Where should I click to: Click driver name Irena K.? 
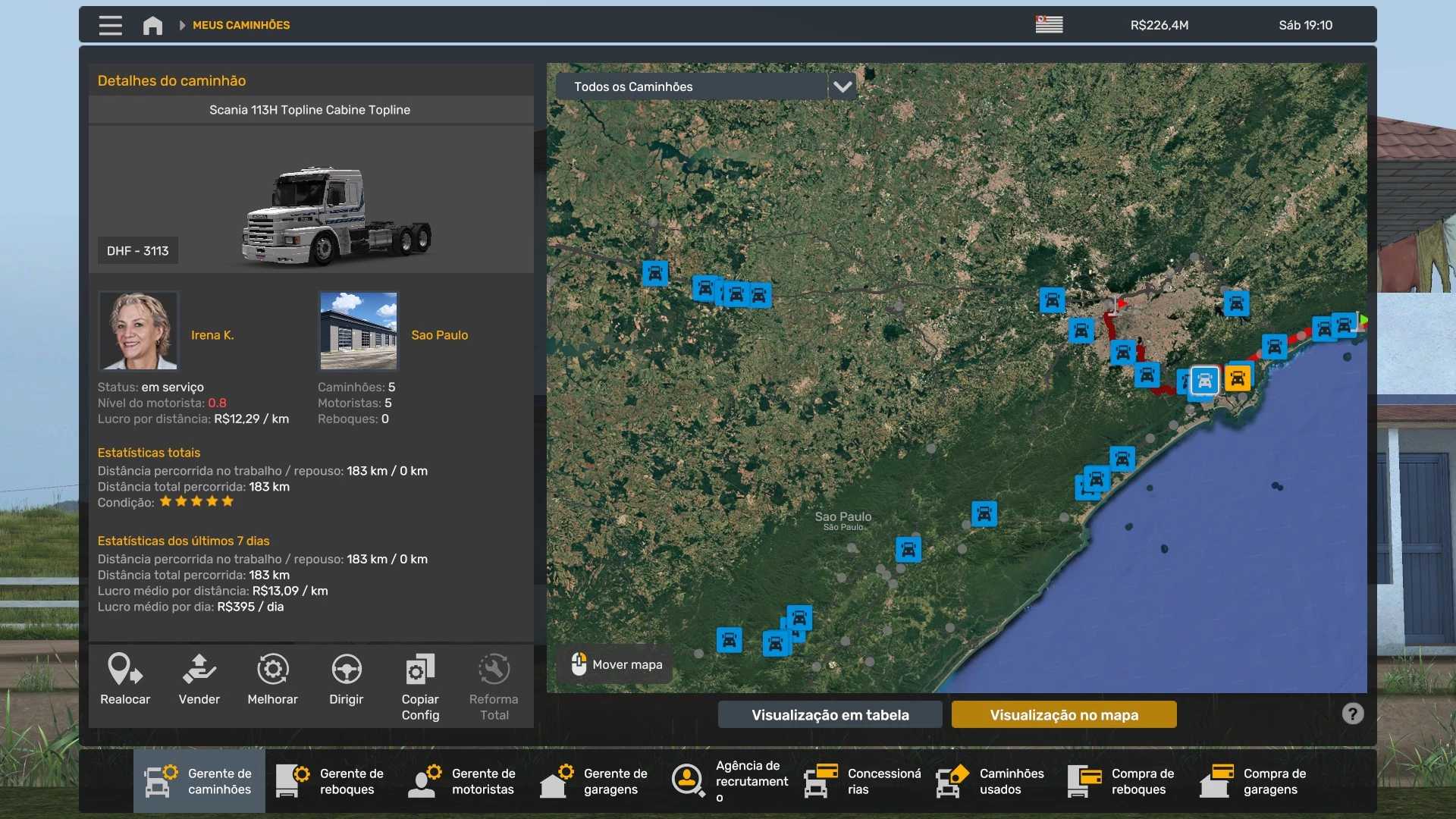[x=212, y=334]
